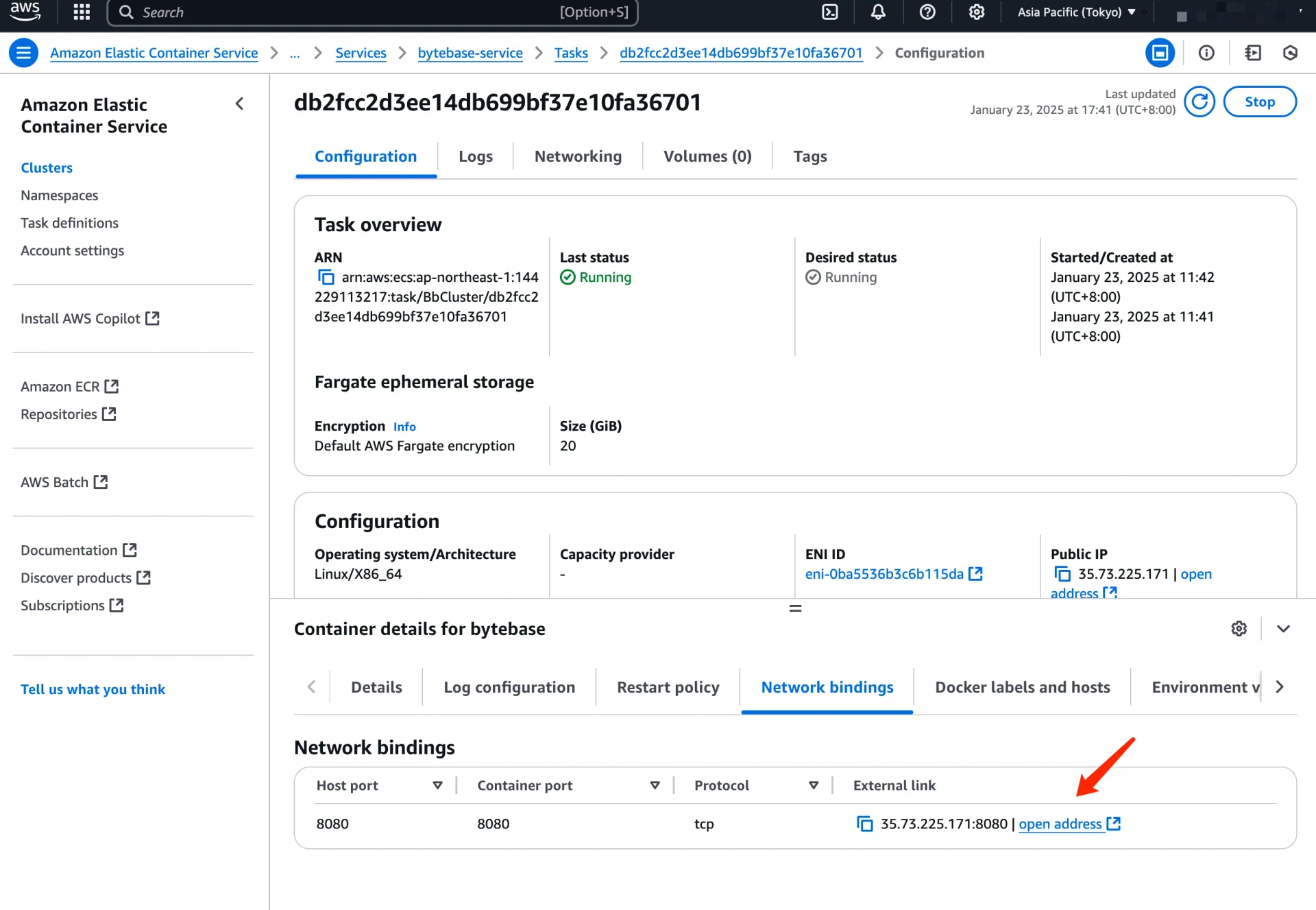Open the Asia Pacific (Tokyo) region dropdown

coord(1077,12)
